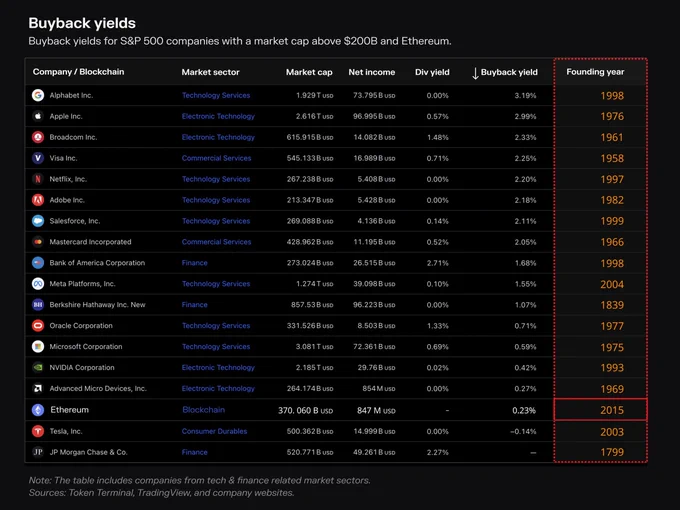
Task: Open JP Morgan's Finance sector link
Action: click(195, 452)
